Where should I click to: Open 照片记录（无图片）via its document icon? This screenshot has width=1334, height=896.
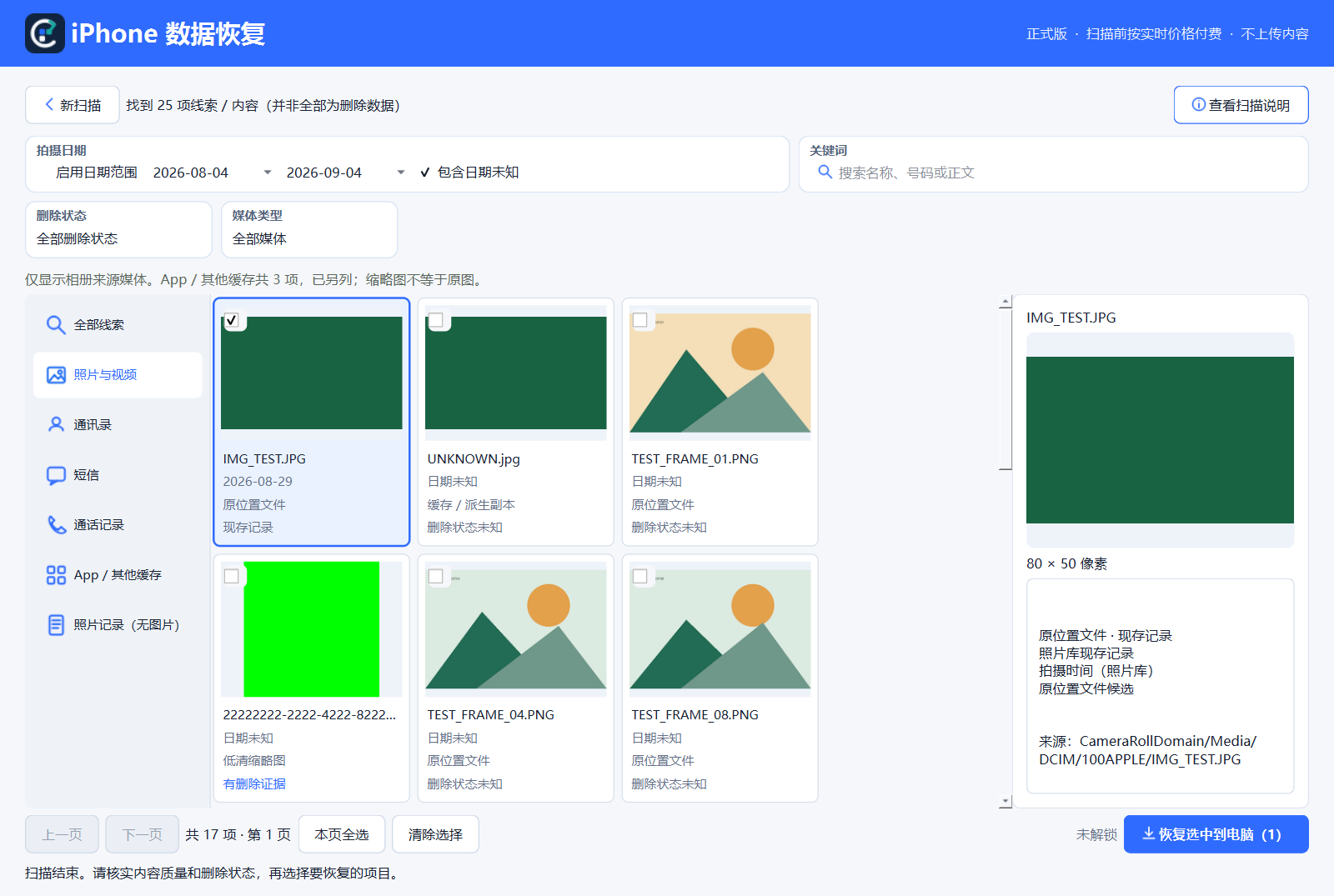pos(56,625)
